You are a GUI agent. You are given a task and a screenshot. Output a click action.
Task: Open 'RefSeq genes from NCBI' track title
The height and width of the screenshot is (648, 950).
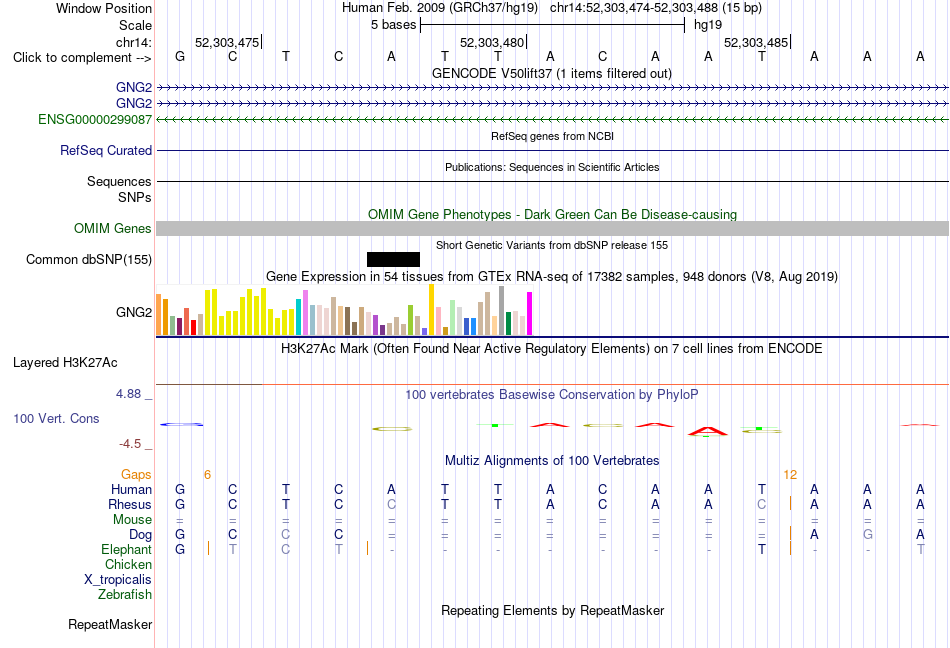click(x=553, y=136)
